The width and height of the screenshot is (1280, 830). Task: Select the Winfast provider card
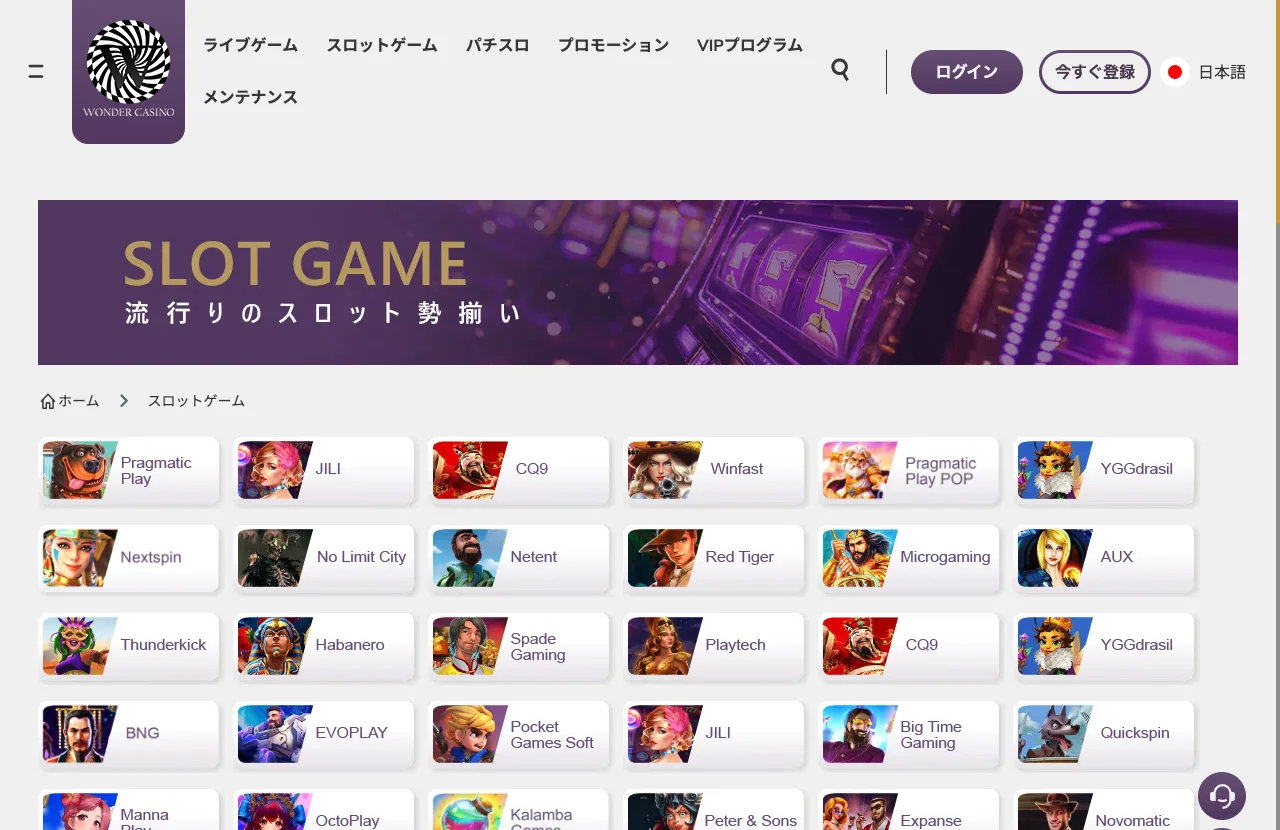[x=713, y=470]
